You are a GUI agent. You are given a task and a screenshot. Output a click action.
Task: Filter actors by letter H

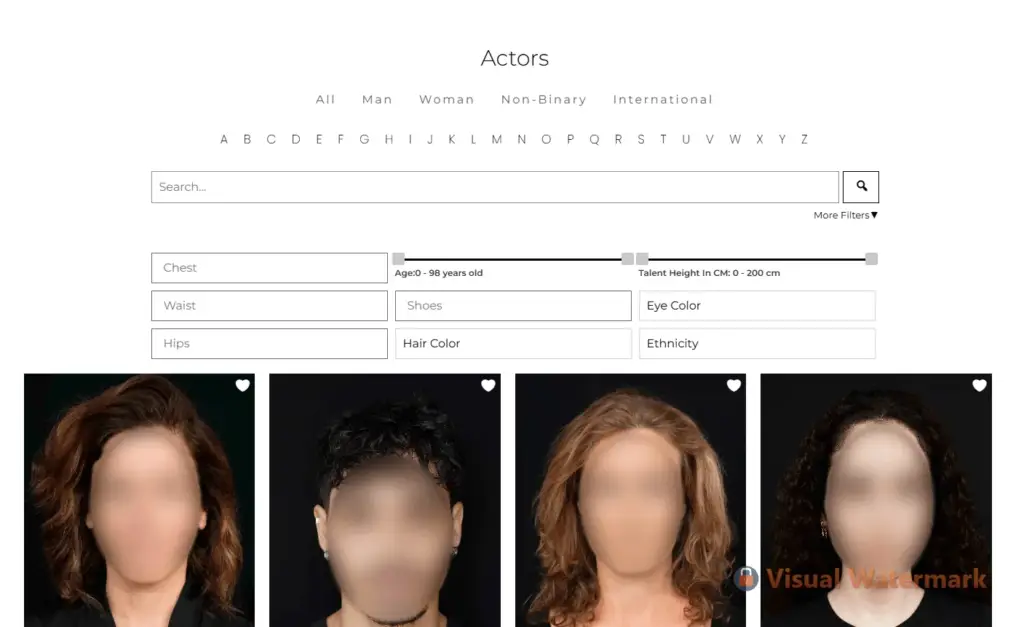389,139
